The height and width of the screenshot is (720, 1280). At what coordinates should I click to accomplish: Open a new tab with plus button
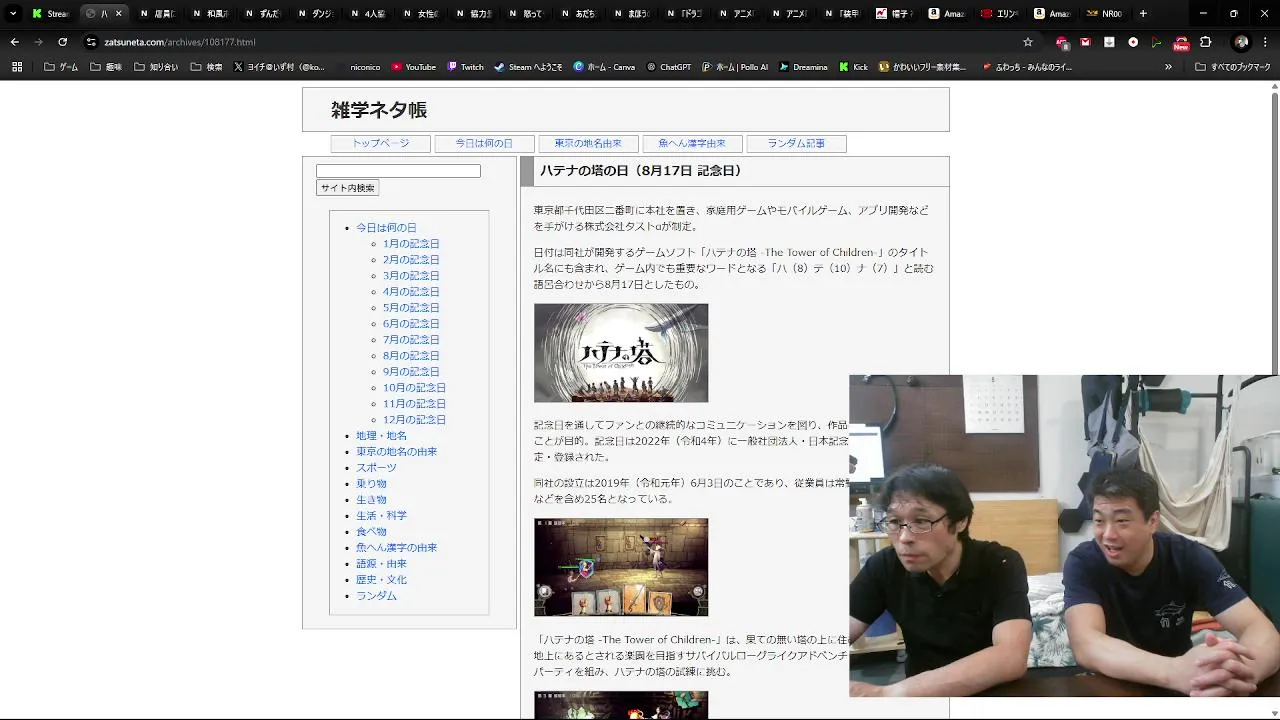[x=1143, y=14]
